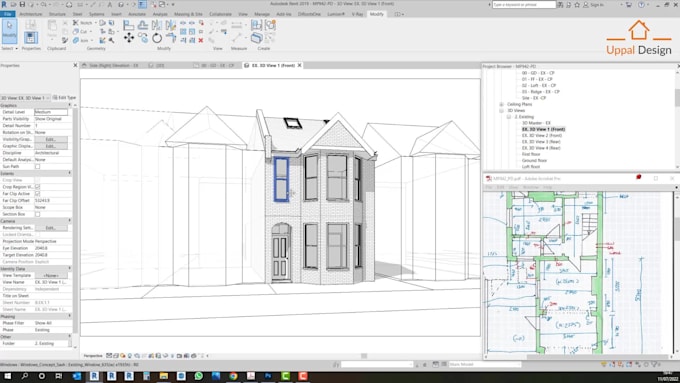The height and width of the screenshot is (383, 680).
Task: Select the Rotate tool in Modify panel
Action: pos(157,38)
